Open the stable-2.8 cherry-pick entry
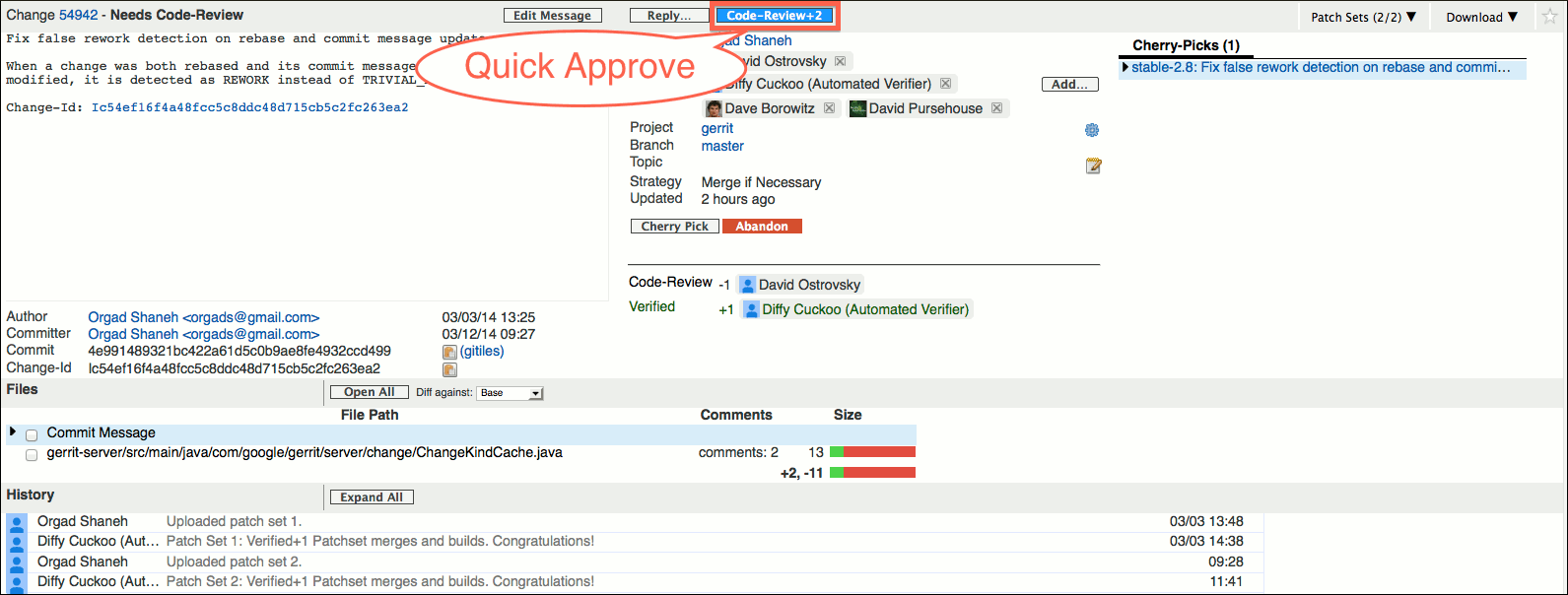Image resolution: width=1568 pixels, height=595 pixels. (x=1321, y=67)
